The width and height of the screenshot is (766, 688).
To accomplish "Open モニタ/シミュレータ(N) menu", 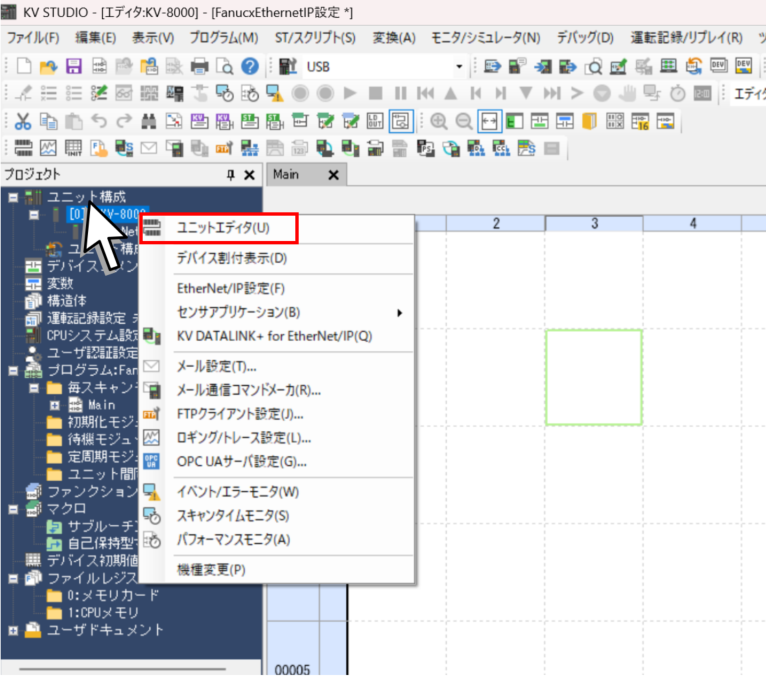I will coord(486,38).
